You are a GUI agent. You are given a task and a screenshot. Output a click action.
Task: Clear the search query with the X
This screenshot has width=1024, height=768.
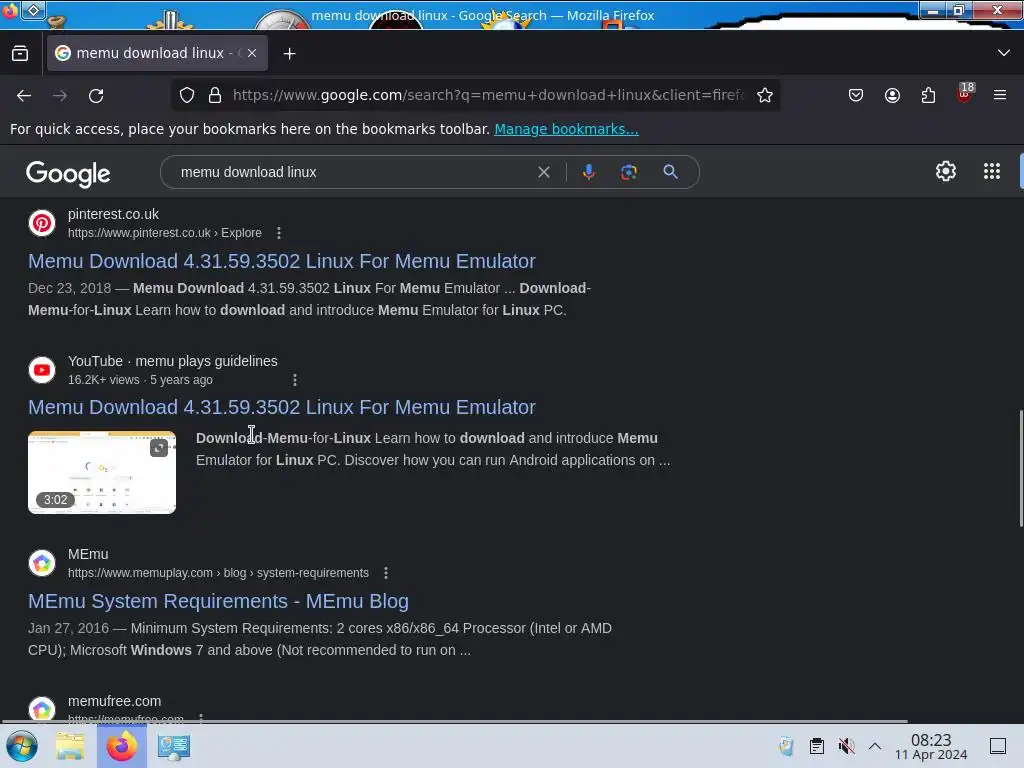point(543,172)
